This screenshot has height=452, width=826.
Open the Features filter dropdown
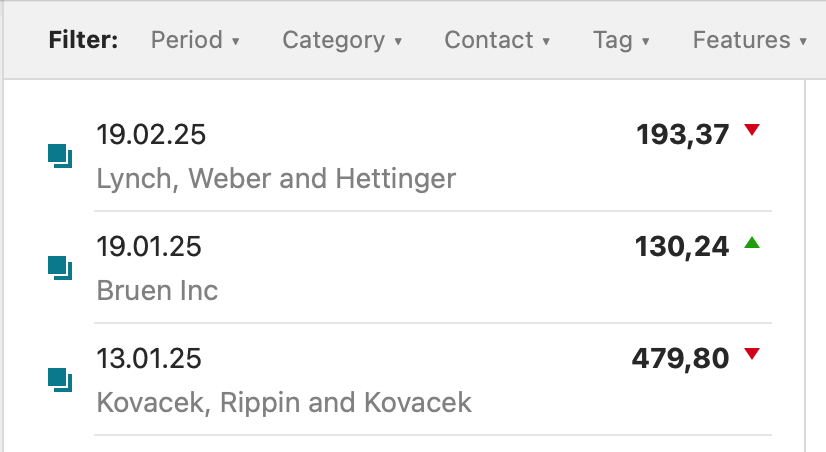pyautogui.click(x=749, y=40)
